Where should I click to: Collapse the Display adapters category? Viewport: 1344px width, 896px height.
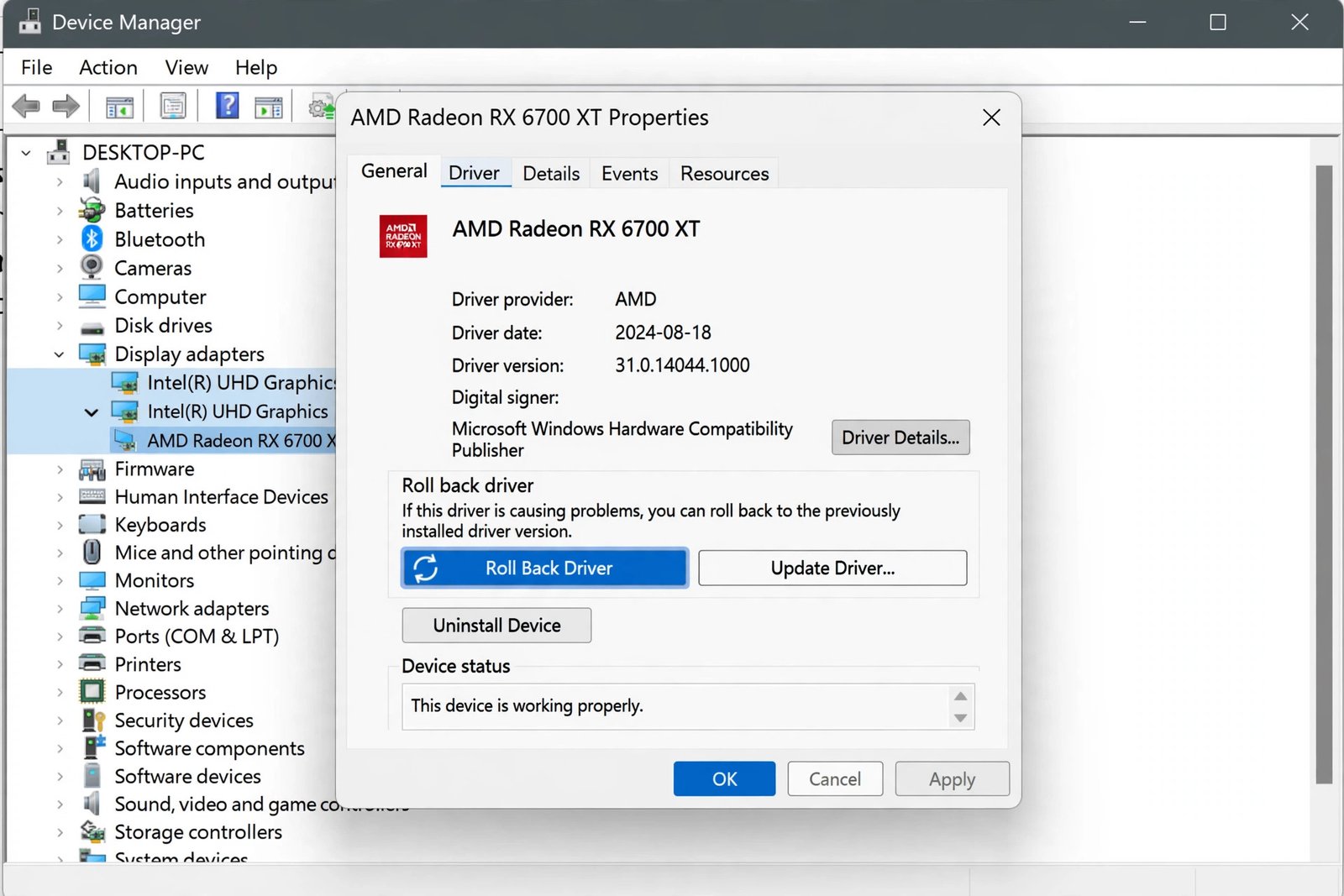pos(59,354)
